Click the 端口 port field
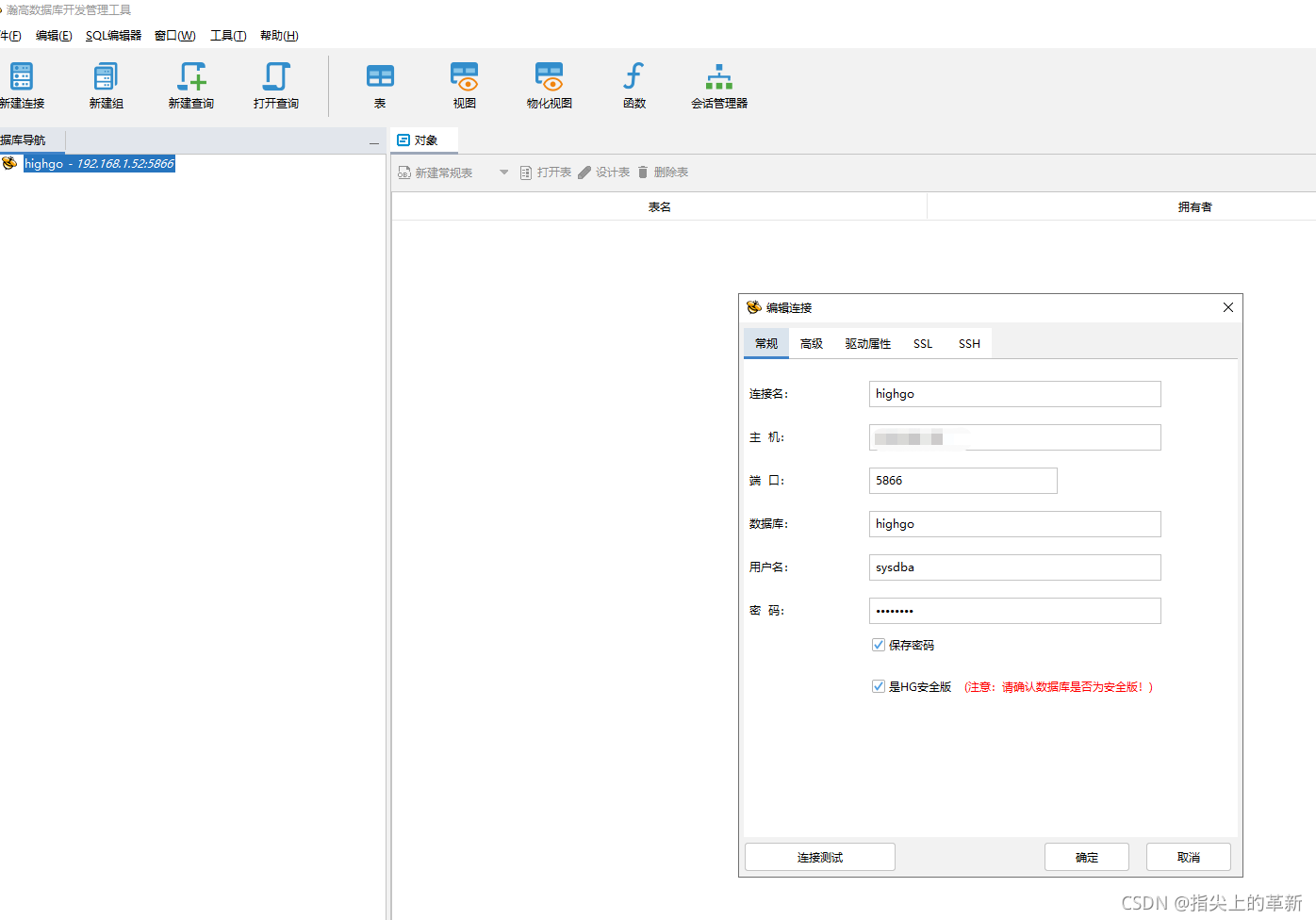The height and width of the screenshot is (920, 1316). [962, 481]
